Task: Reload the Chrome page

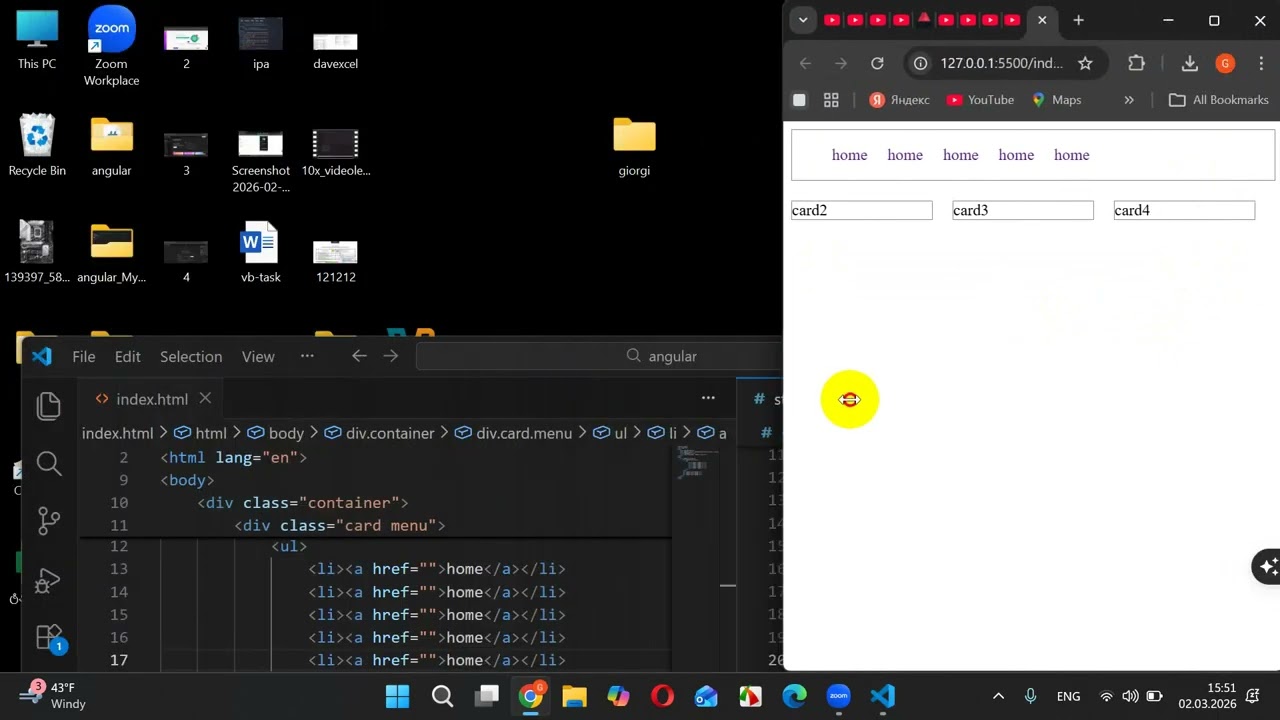Action: pos(877,63)
